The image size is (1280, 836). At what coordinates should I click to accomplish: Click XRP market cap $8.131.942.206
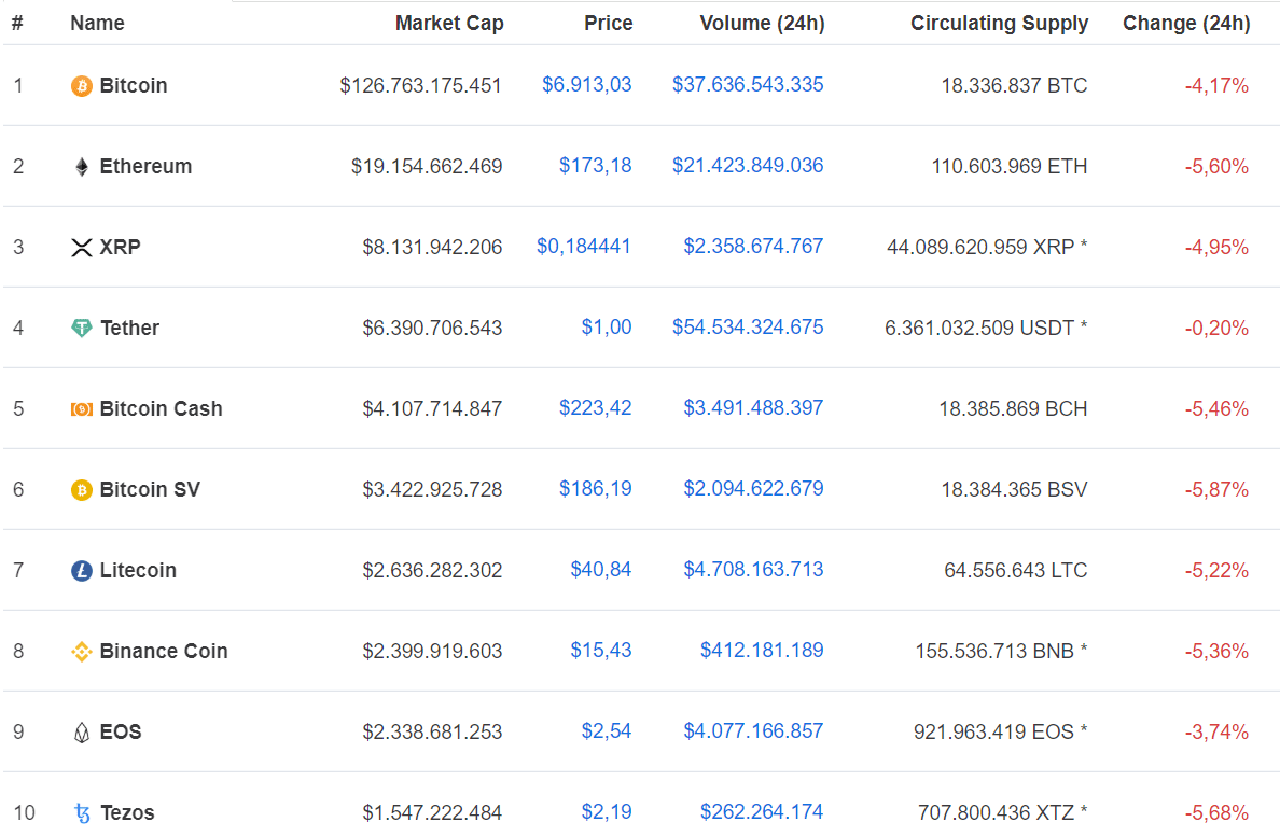tap(433, 247)
